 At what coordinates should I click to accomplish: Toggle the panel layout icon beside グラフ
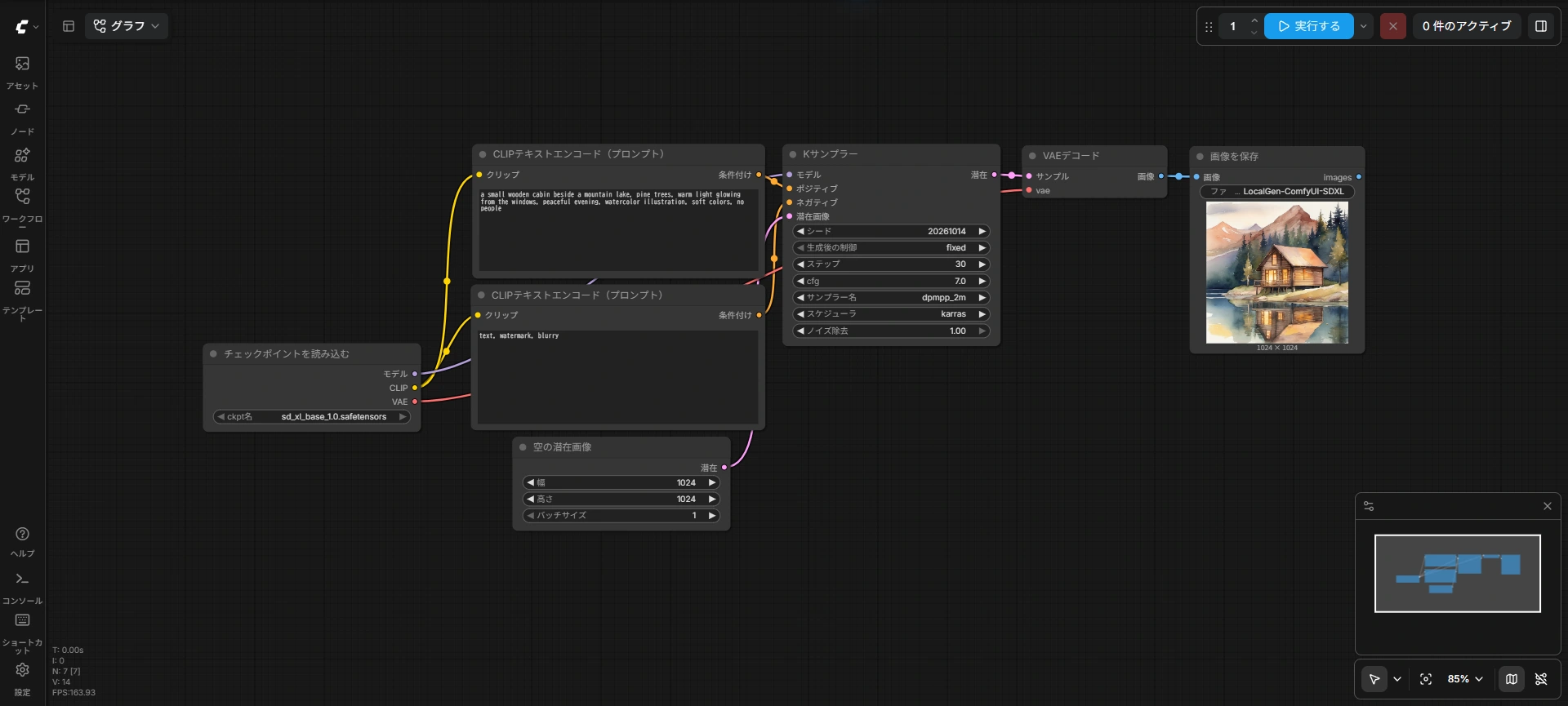(x=69, y=26)
